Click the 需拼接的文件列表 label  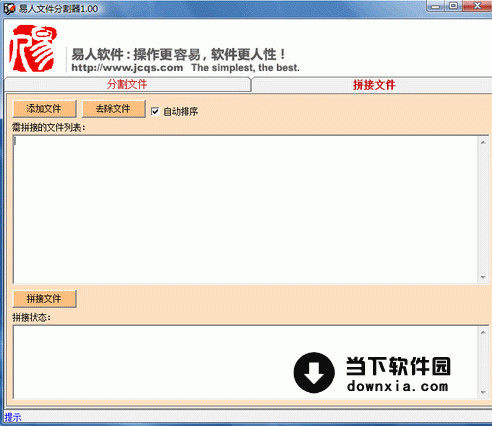coord(49,127)
